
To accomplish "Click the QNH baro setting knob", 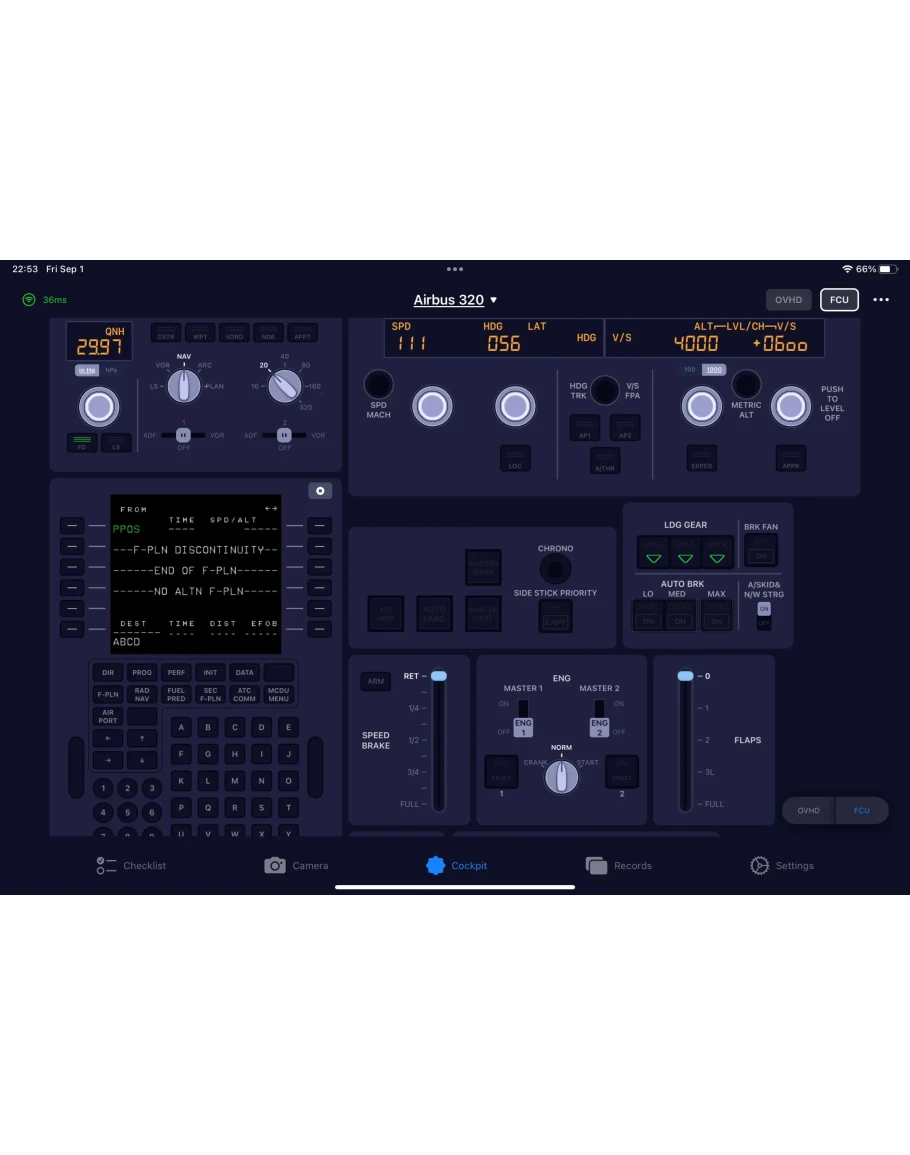I will click(x=99, y=407).
